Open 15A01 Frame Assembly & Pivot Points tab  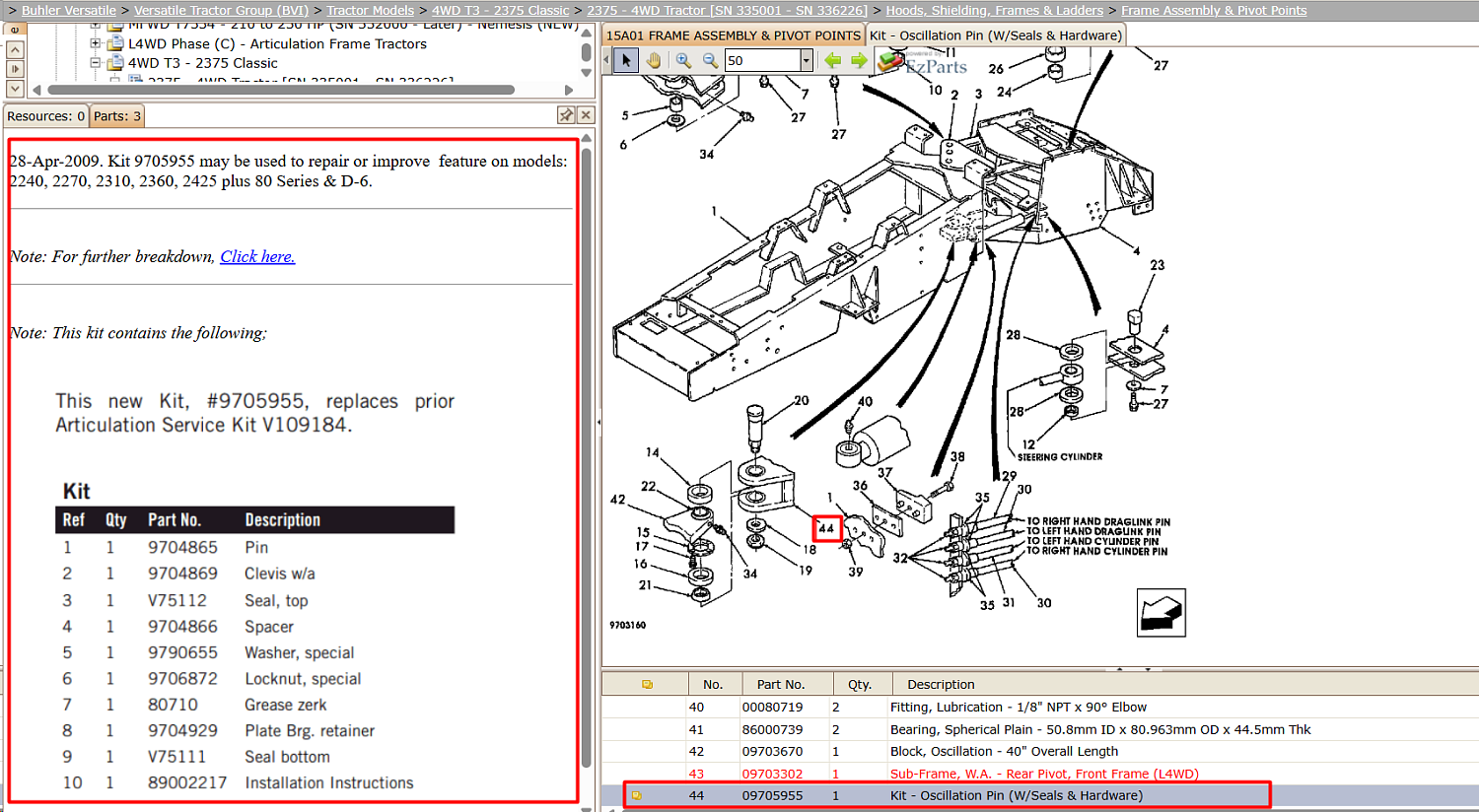pyautogui.click(x=733, y=35)
